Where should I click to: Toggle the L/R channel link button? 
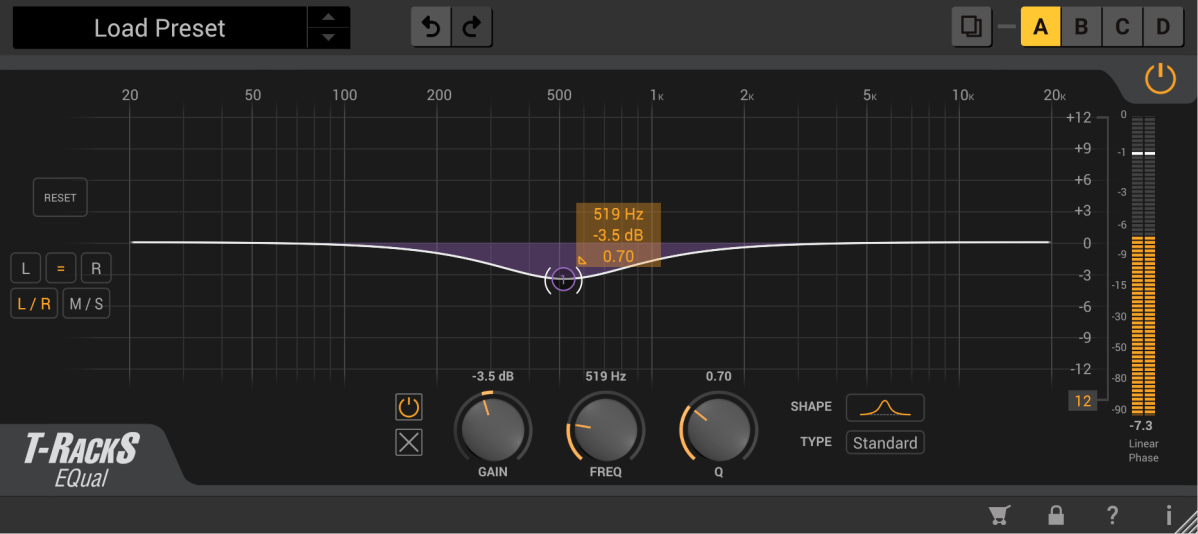(x=35, y=304)
